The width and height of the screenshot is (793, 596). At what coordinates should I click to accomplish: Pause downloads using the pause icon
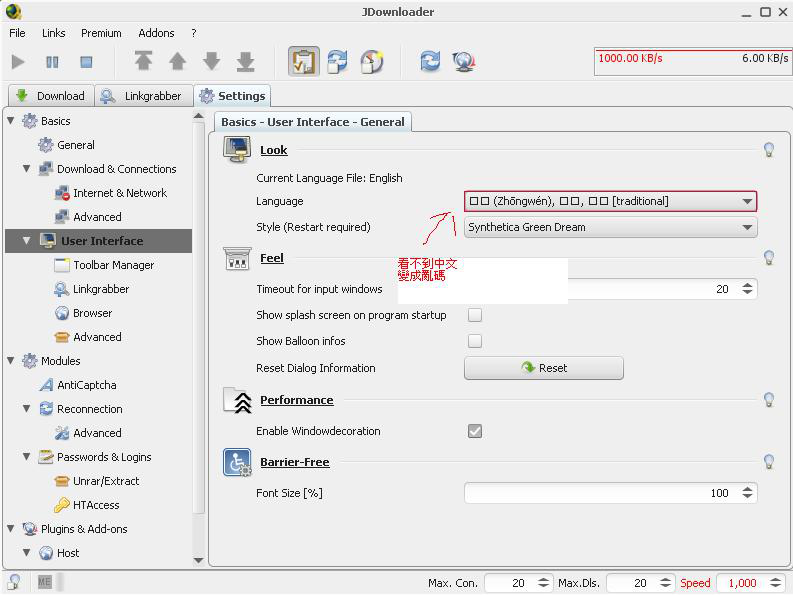click(x=52, y=62)
